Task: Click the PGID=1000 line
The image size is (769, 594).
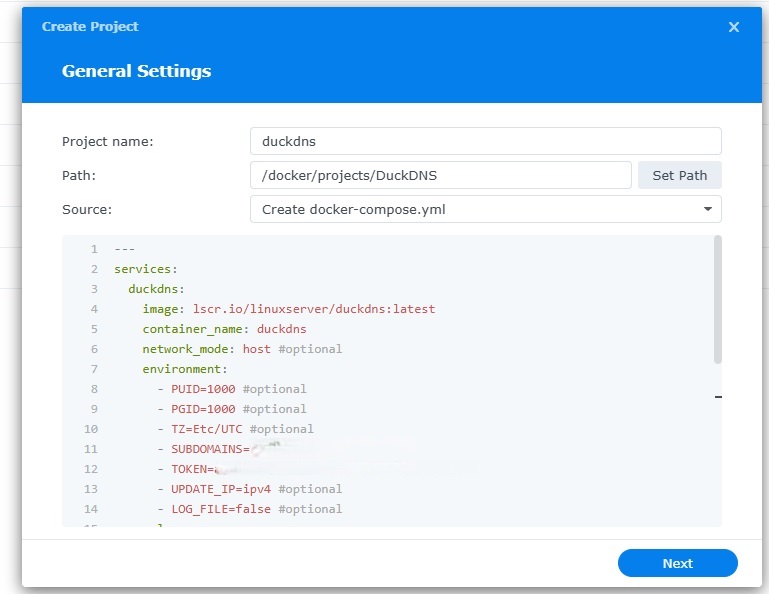Action: click(x=231, y=409)
